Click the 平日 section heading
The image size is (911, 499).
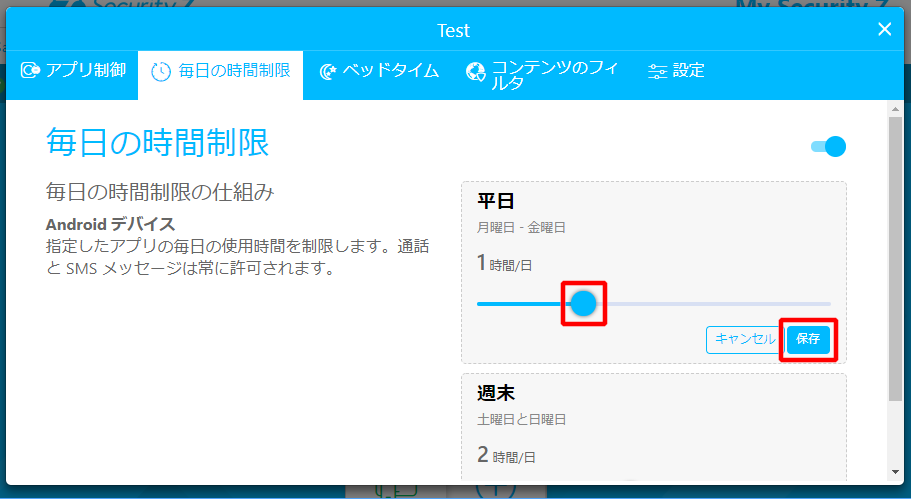[x=495, y=201]
